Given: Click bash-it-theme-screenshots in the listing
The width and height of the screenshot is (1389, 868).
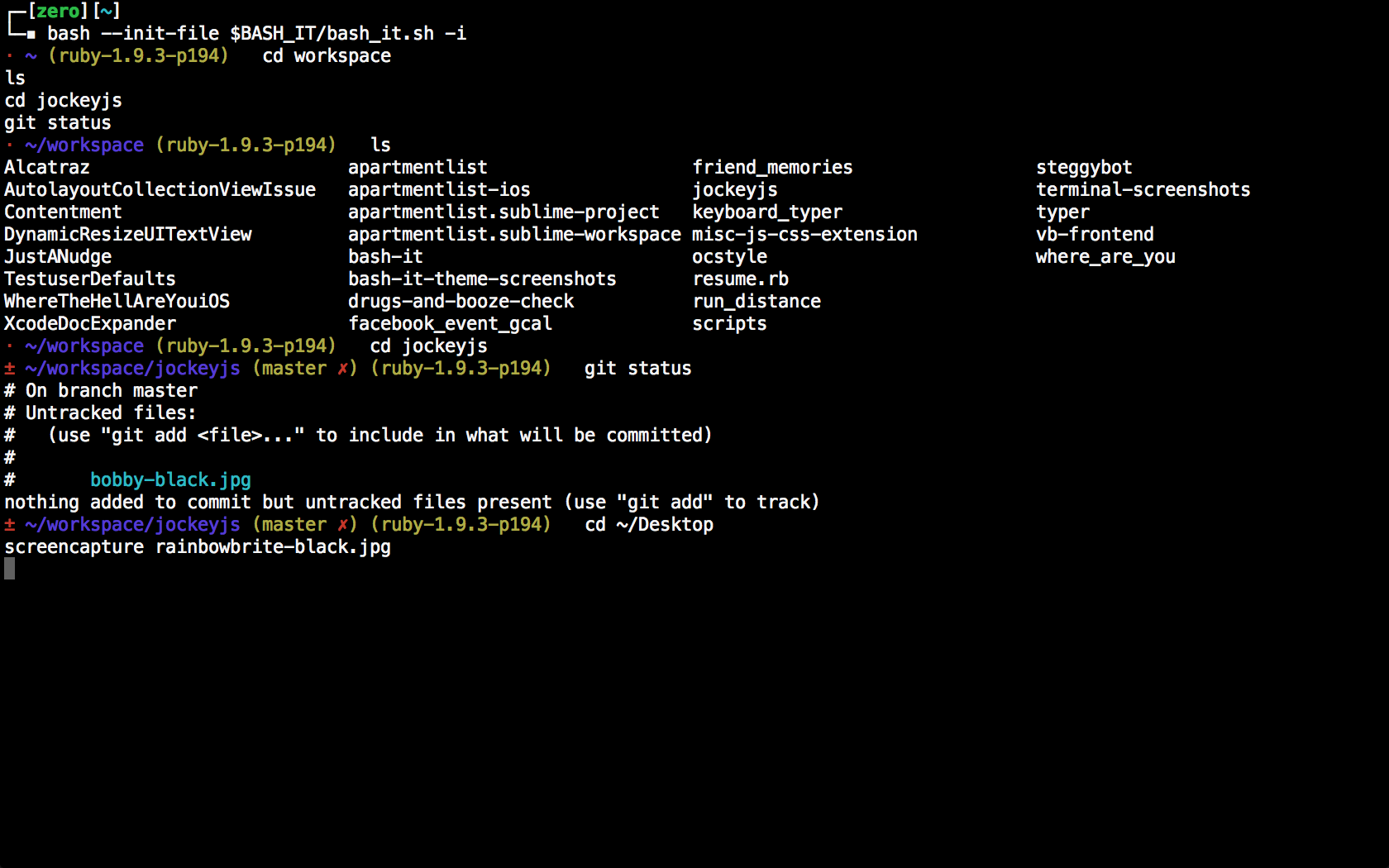Looking at the screenshot, I should 482,279.
